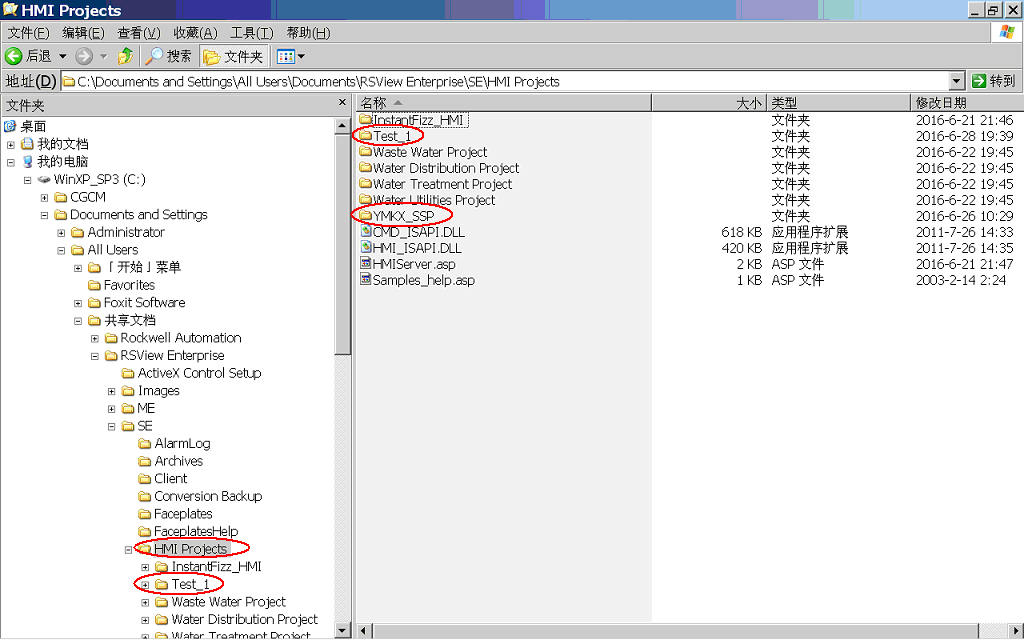The height and width of the screenshot is (640, 1024).
Task: Open the 帮助(H) menu
Action: click(308, 33)
